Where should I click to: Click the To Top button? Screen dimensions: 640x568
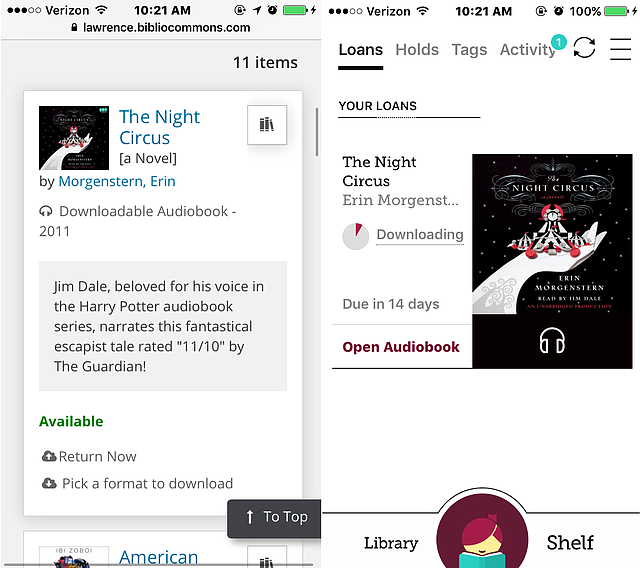(274, 518)
